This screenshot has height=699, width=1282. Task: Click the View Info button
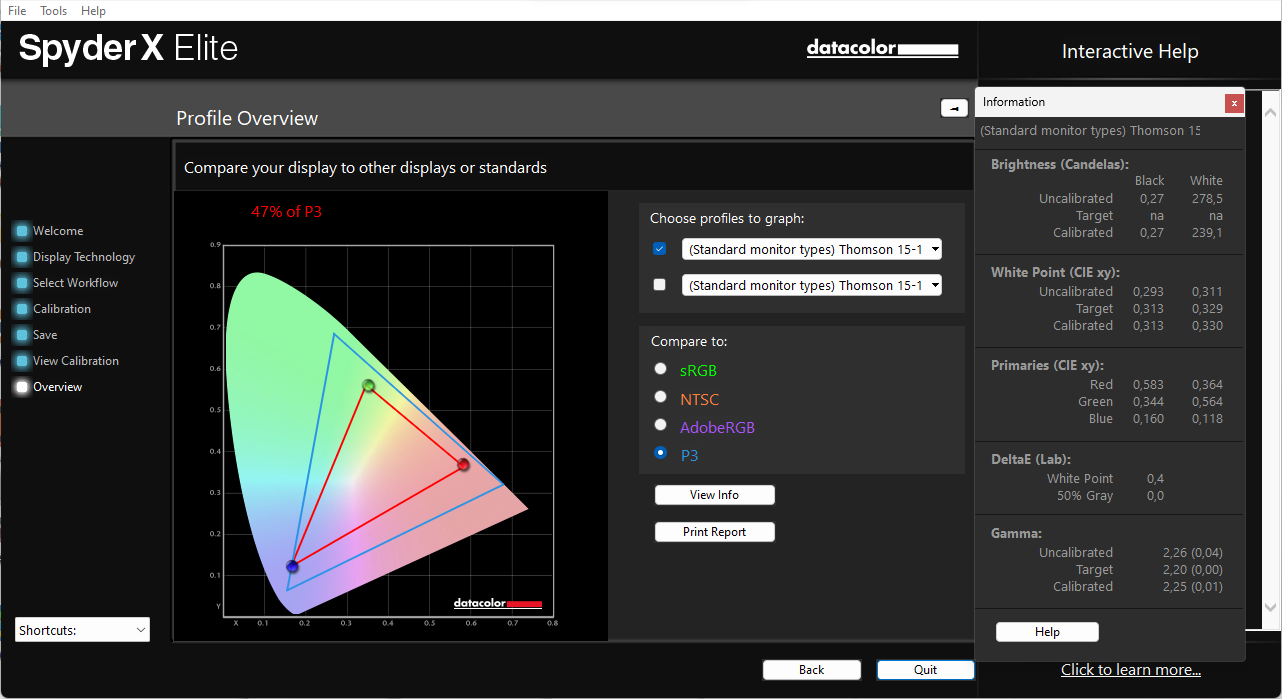pos(715,495)
